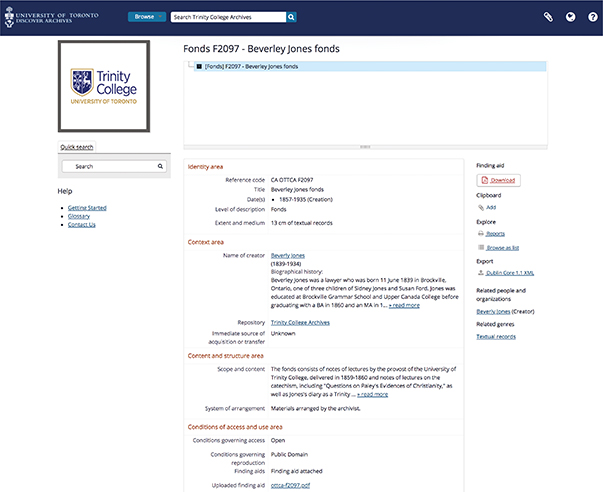Image resolution: width=603 pixels, height=492 pixels.
Task: Focus the Search Trinity College Archives field
Action: click(x=228, y=17)
